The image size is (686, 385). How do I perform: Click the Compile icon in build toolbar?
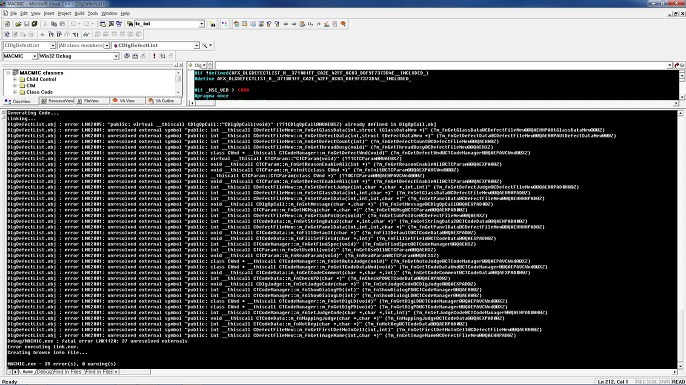tap(127, 56)
